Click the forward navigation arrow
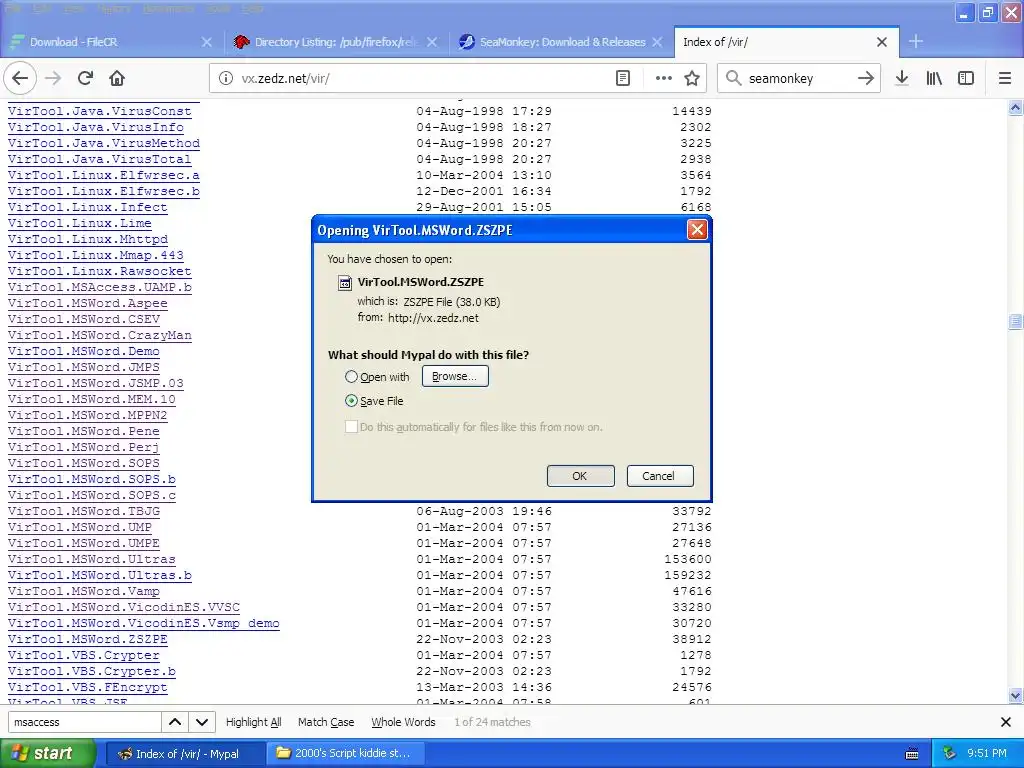Viewport: 1024px width, 768px height. pyautogui.click(x=53, y=78)
